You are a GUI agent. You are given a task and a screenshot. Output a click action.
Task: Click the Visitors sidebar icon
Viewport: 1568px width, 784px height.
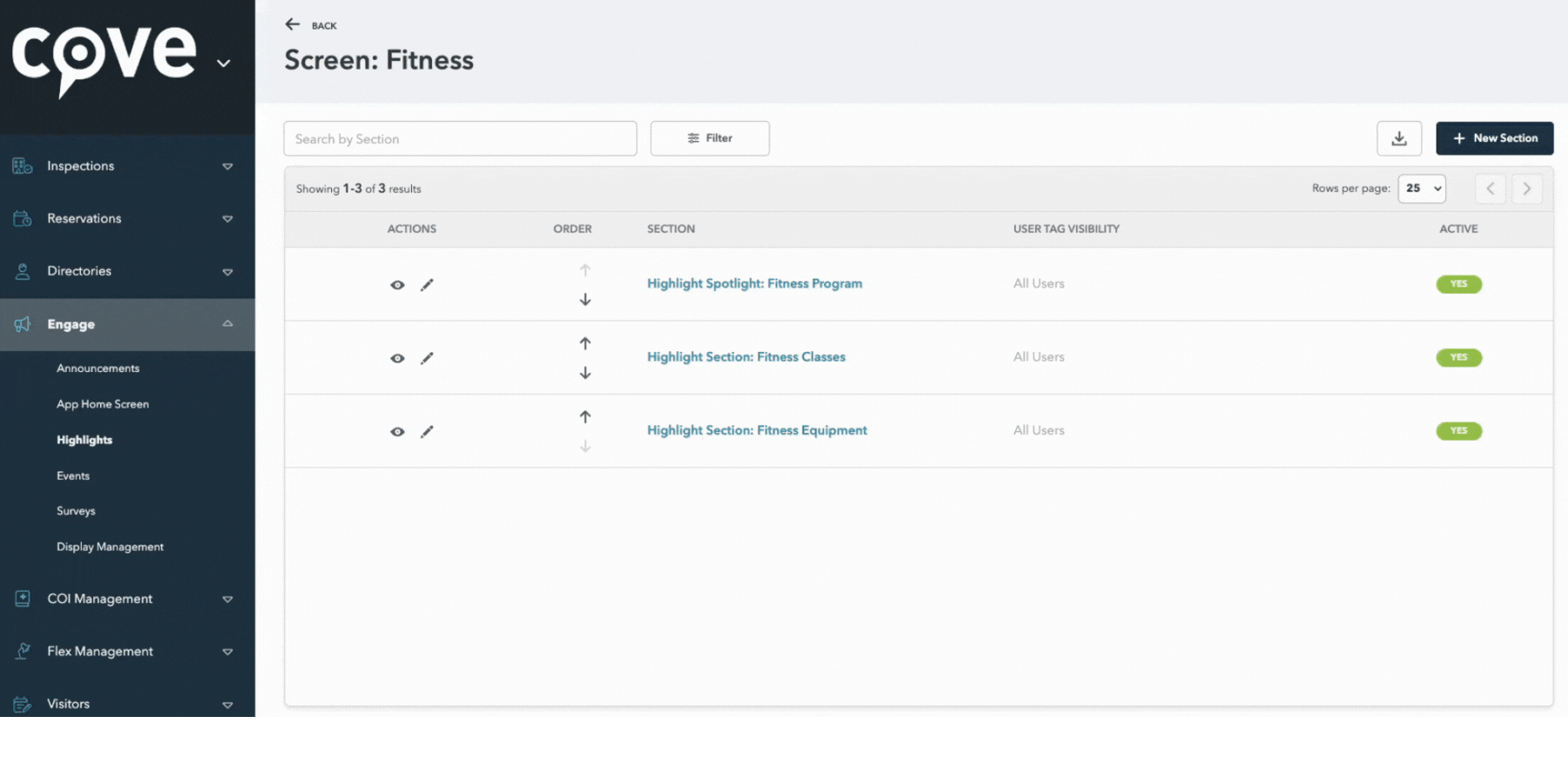pos(23,704)
